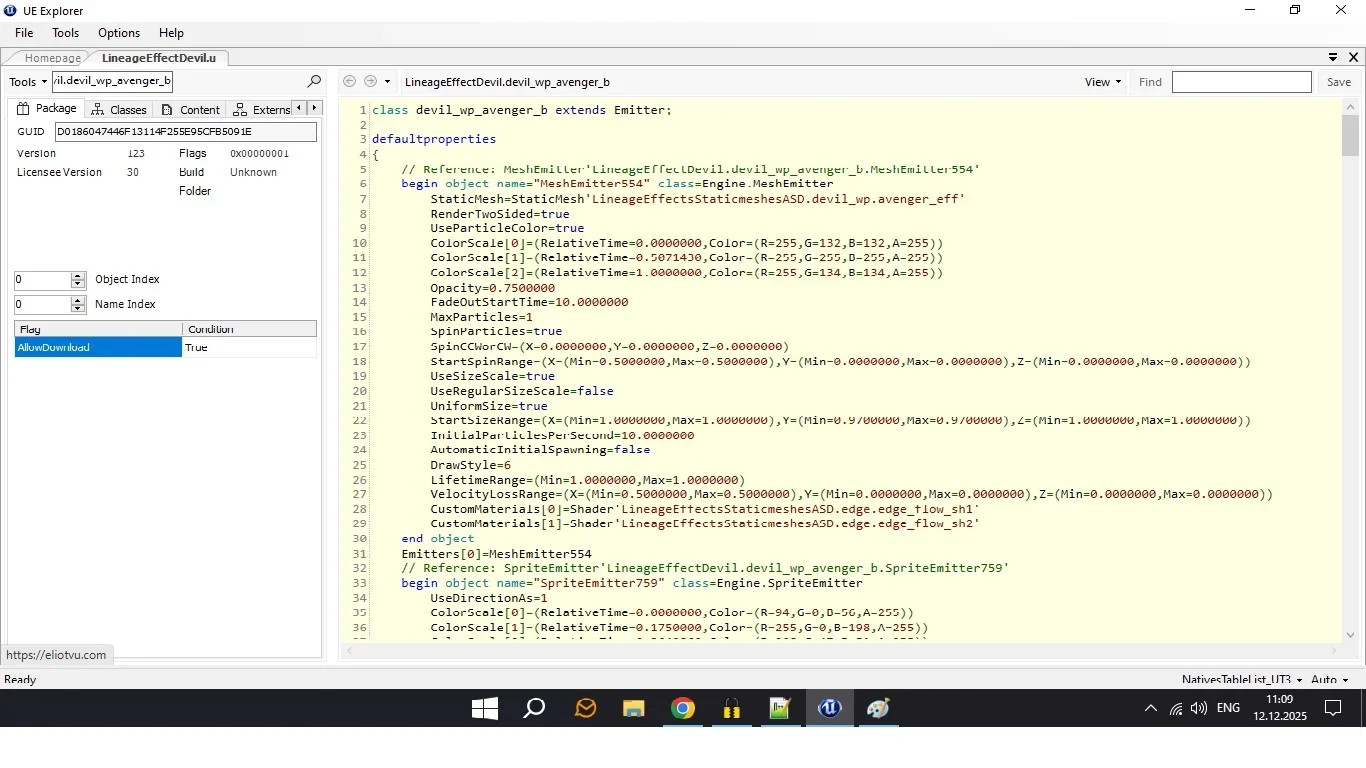Click the Object Index number field

(x=43, y=280)
